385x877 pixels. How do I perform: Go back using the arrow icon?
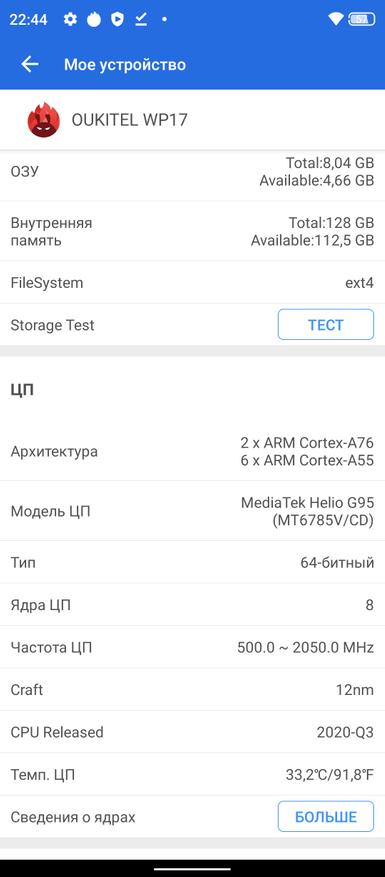pos(30,64)
